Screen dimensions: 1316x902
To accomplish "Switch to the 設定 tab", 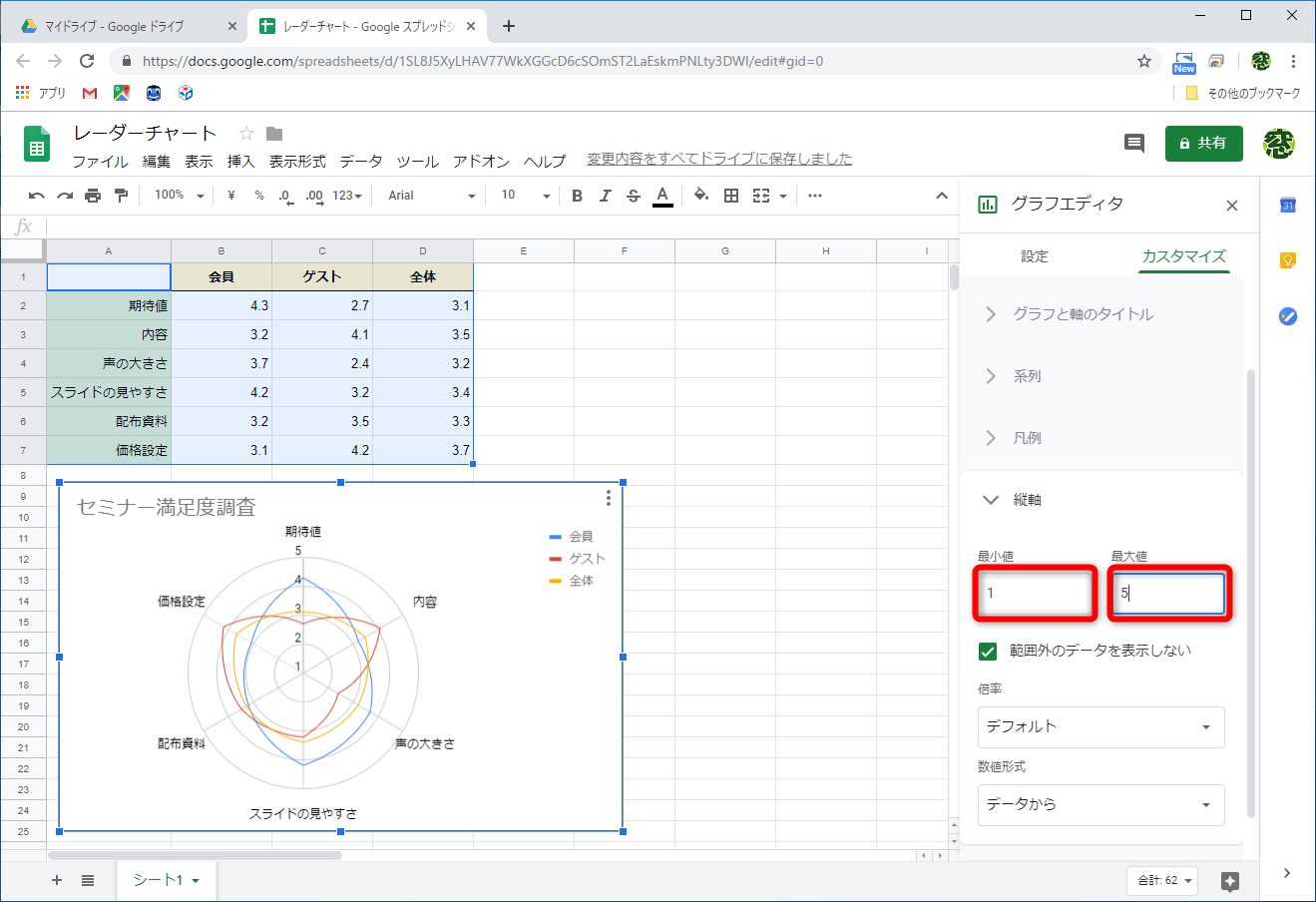I will [x=1035, y=256].
